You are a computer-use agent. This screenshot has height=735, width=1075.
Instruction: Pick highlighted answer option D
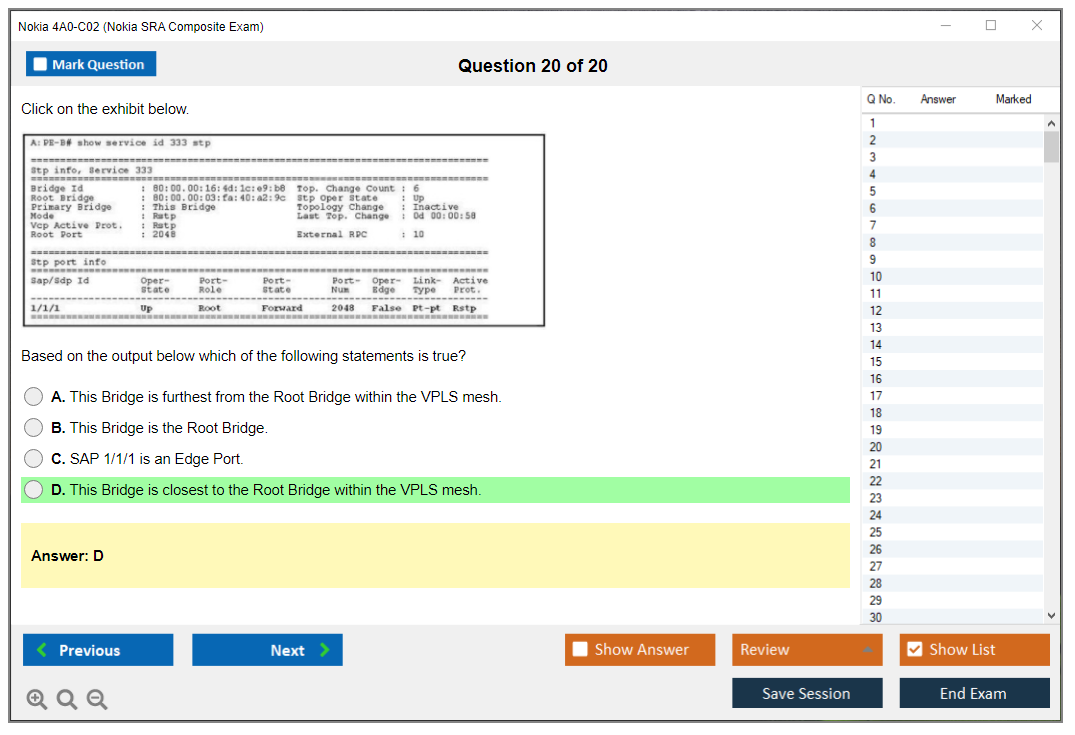(x=34, y=490)
